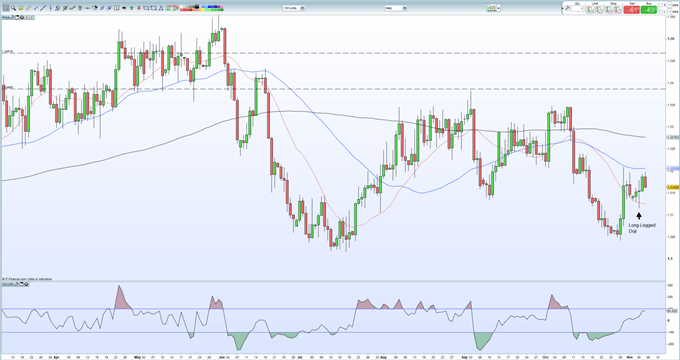Click the yellow current price axis label

pyautogui.click(x=673, y=187)
